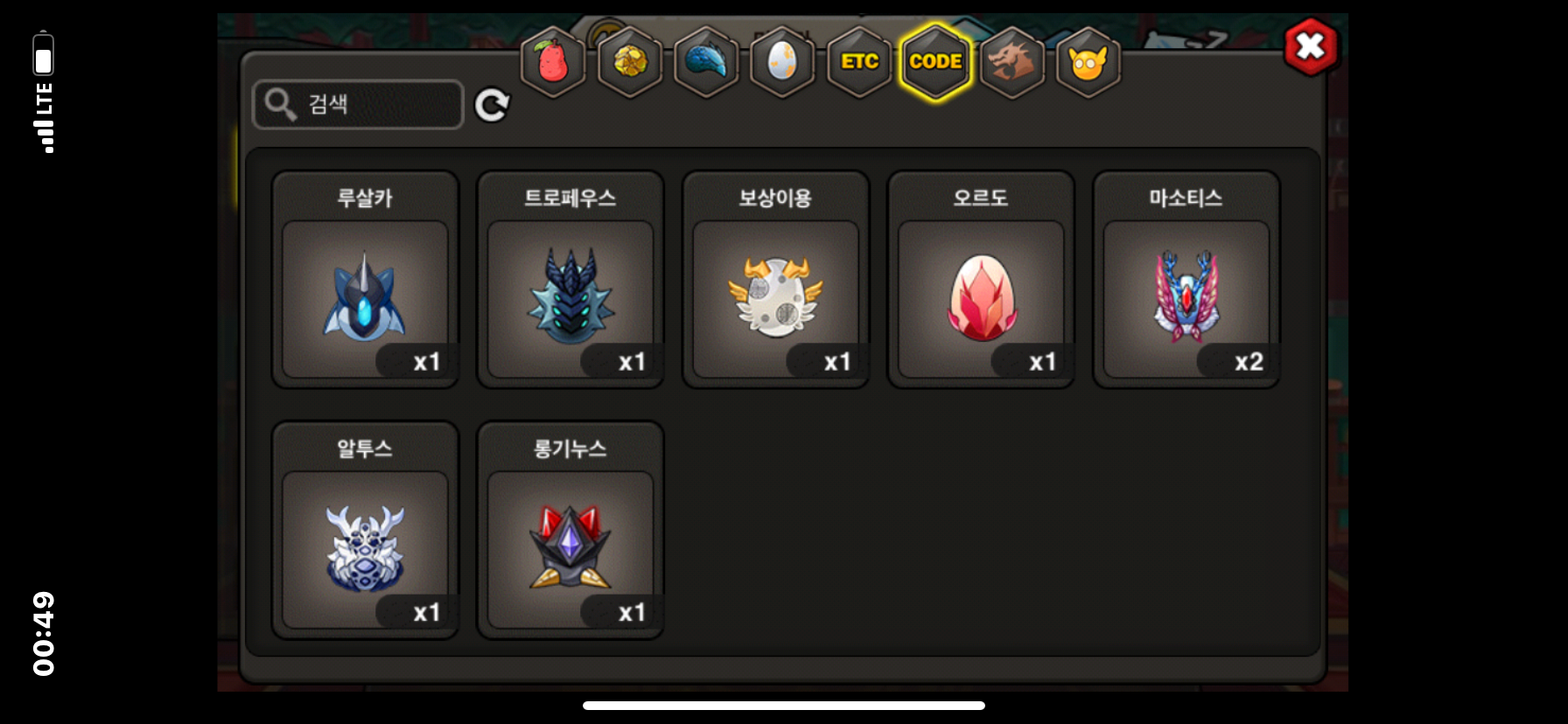The width and height of the screenshot is (1568, 724).
Task: Open the brown dragon category hexagon
Action: click(x=1012, y=62)
